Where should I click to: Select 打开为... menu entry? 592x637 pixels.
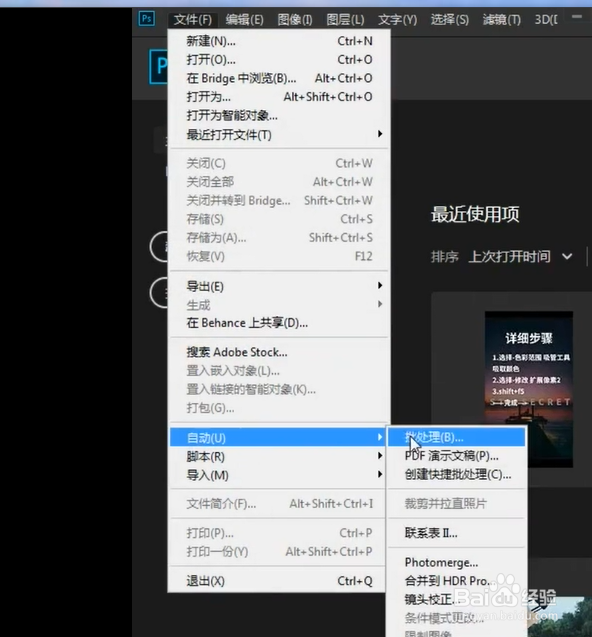click(279, 97)
